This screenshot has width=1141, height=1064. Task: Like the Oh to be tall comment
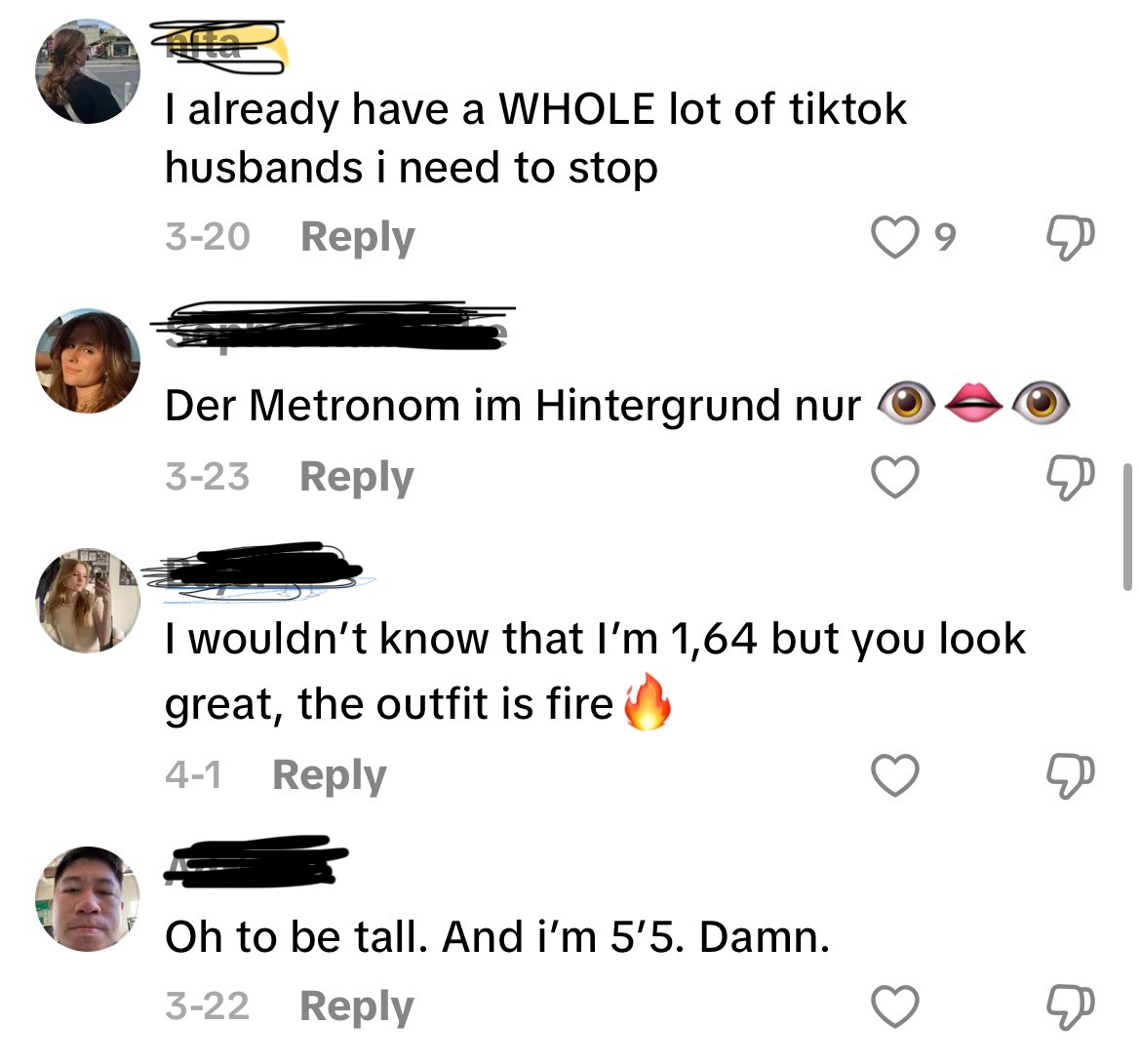click(x=894, y=1006)
